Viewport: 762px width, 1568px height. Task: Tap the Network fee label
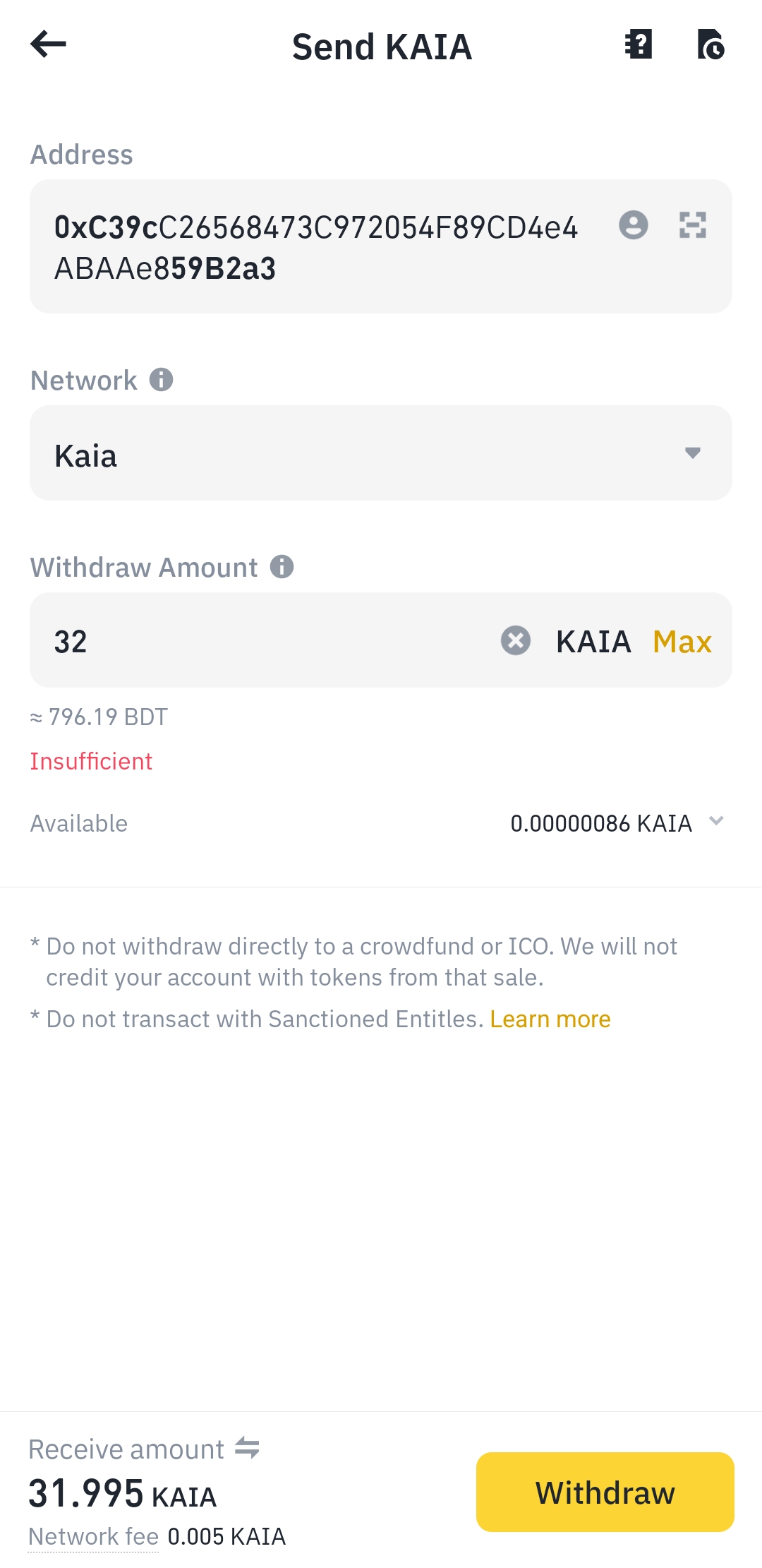[x=93, y=1537]
